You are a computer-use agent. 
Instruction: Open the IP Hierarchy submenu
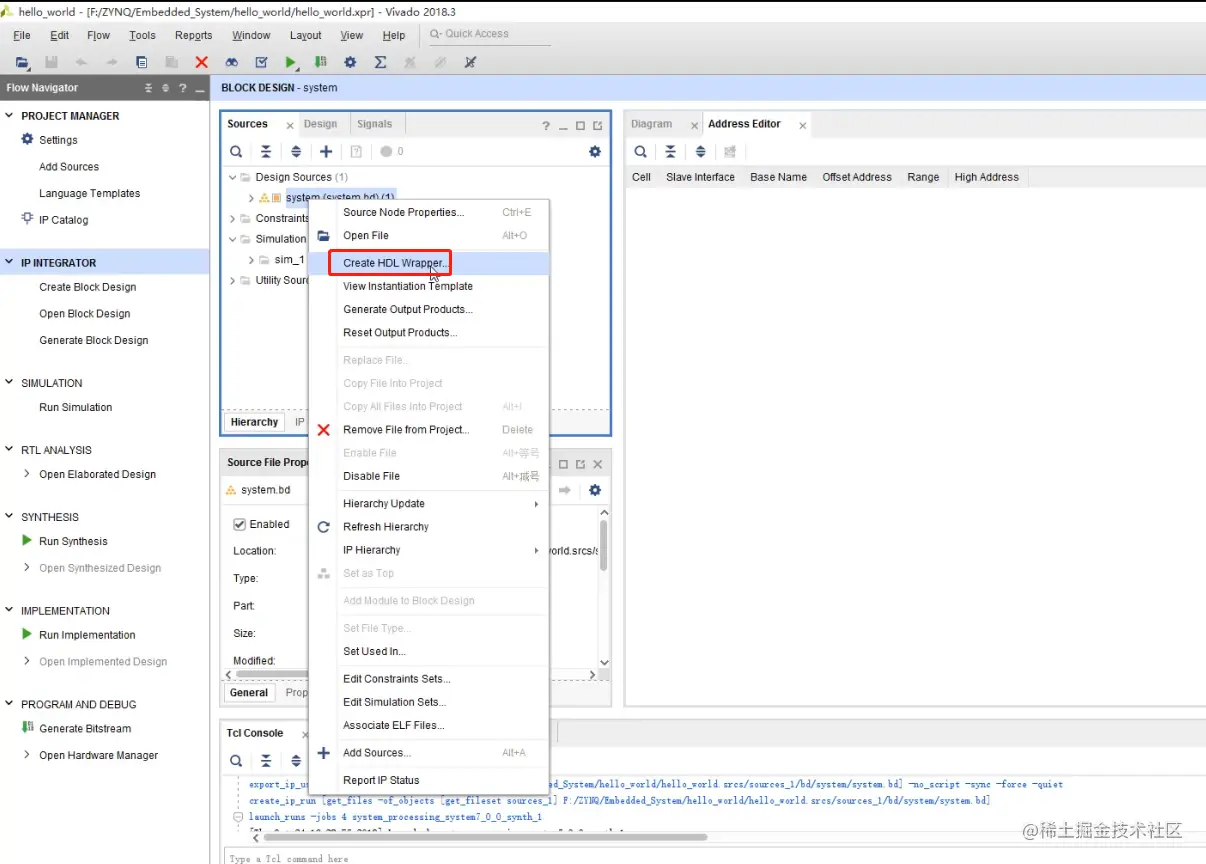[x=429, y=550]
